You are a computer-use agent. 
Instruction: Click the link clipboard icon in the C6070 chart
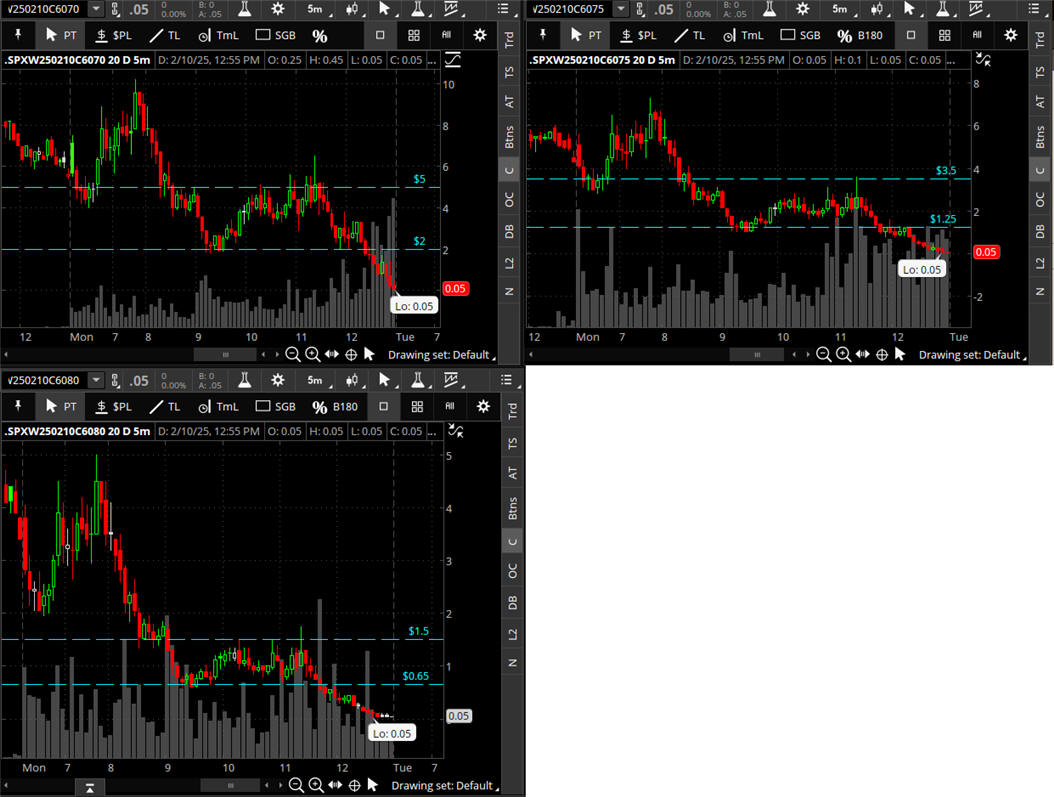click(115, 9)
